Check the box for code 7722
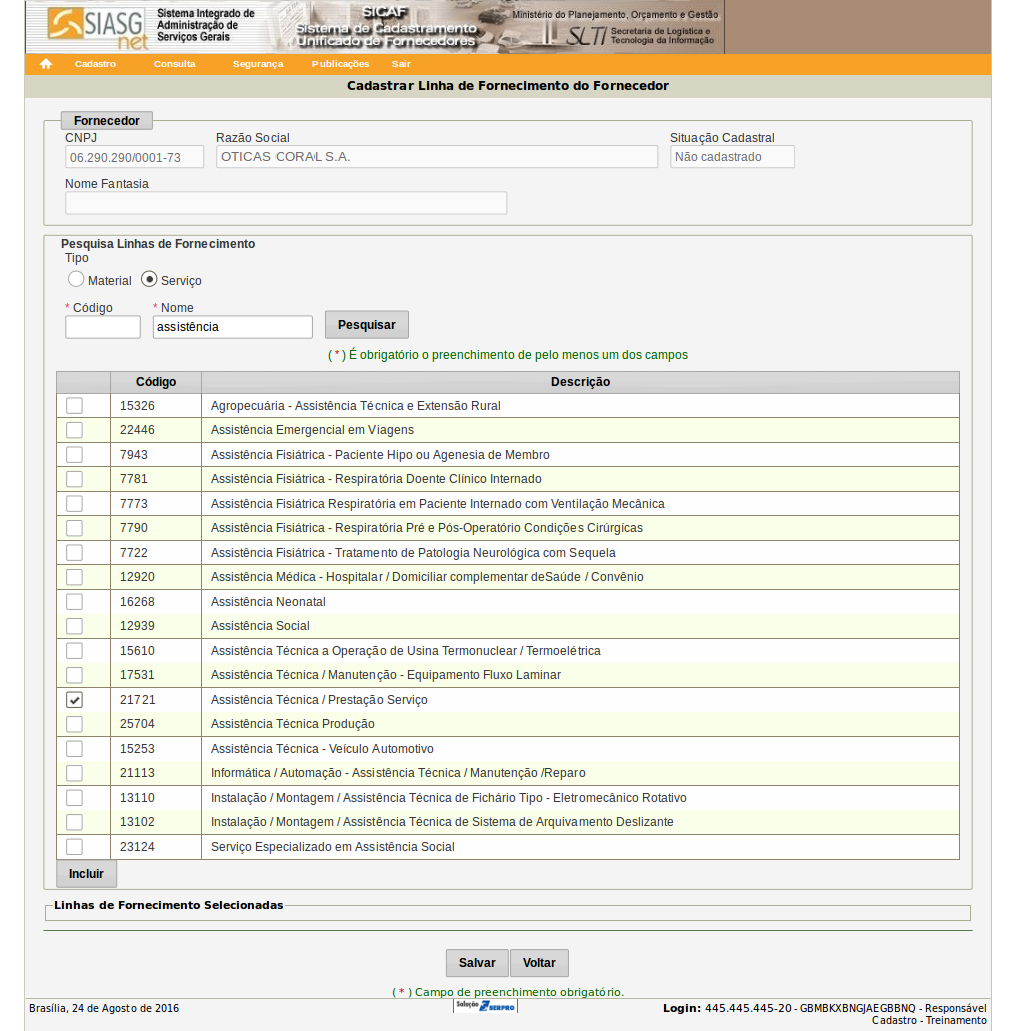 (74, 552)
